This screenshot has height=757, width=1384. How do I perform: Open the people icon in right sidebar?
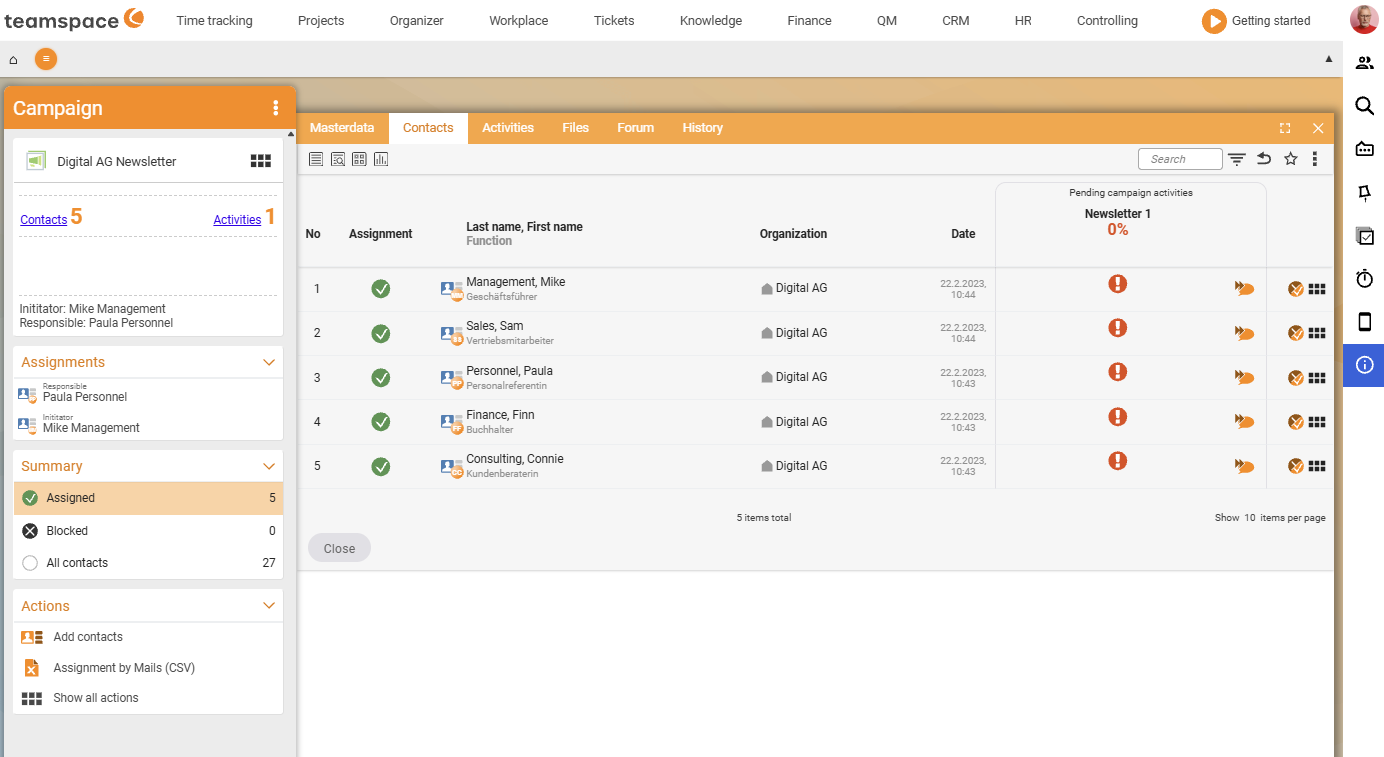[x=1364, y=63]
